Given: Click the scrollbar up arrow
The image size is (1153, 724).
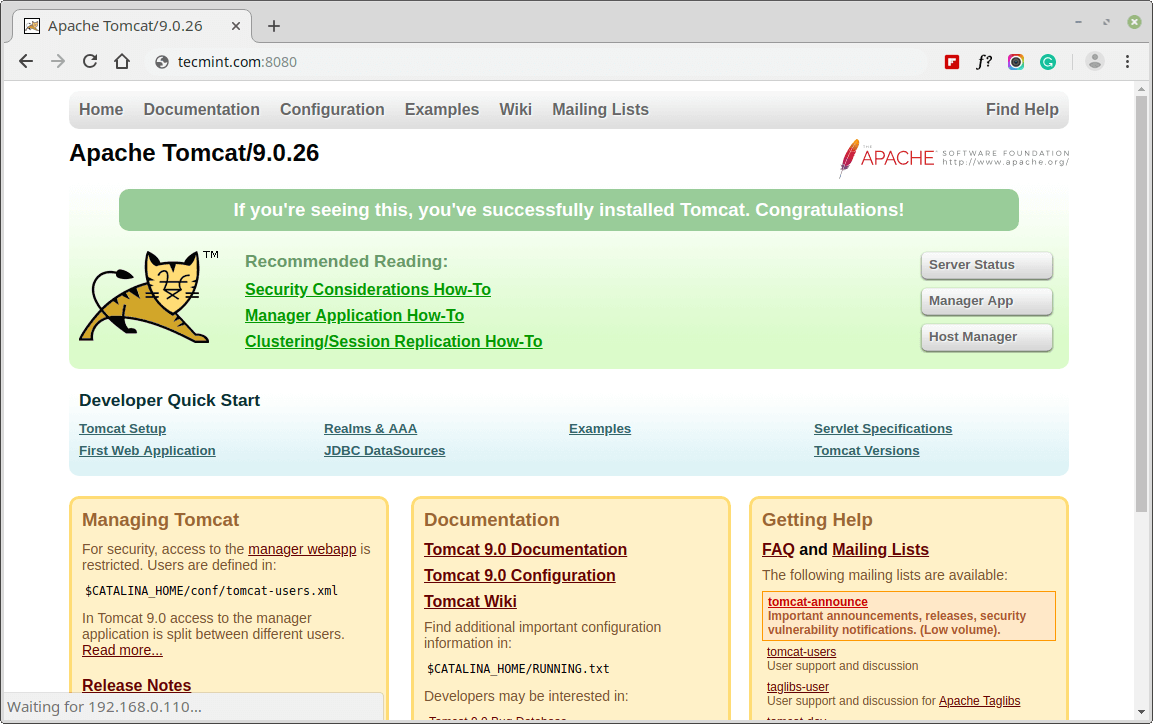Looking at the screenshot, I should [x=1140, y=89].
